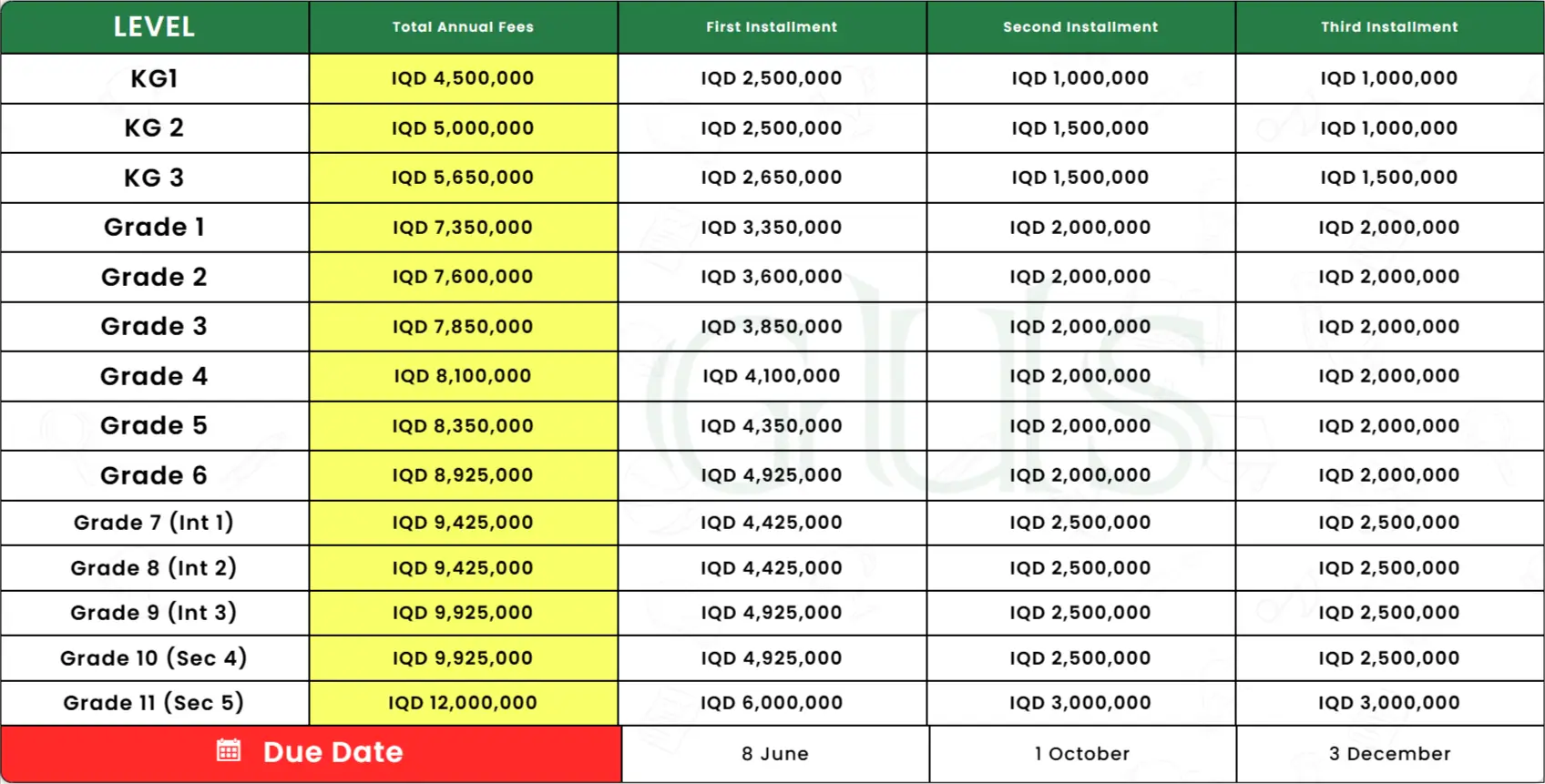Click the IQD 6,000,000 first installment cell
The image size is (1545, 784).
772,703
